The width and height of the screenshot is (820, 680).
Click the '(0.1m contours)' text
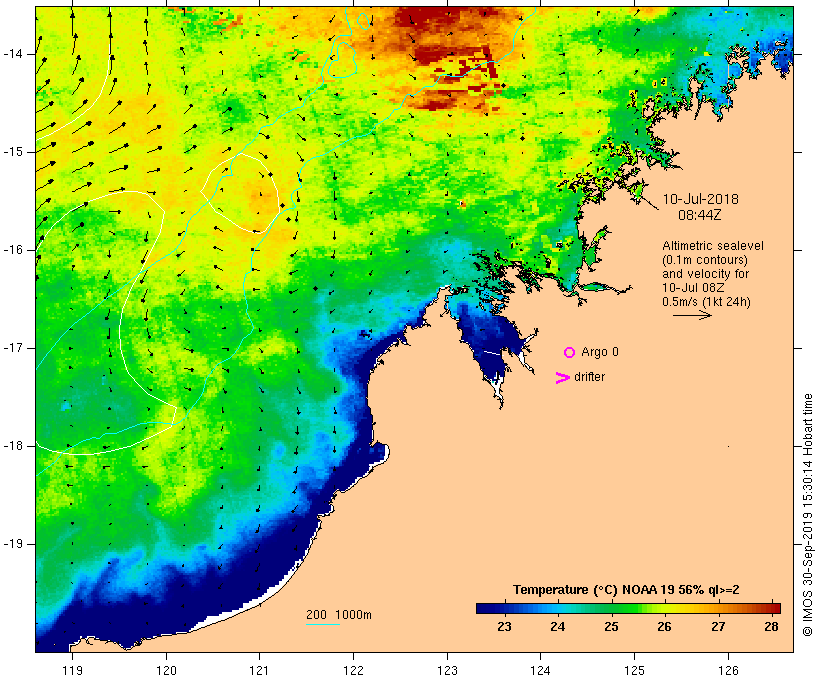[x=705, y=260]
